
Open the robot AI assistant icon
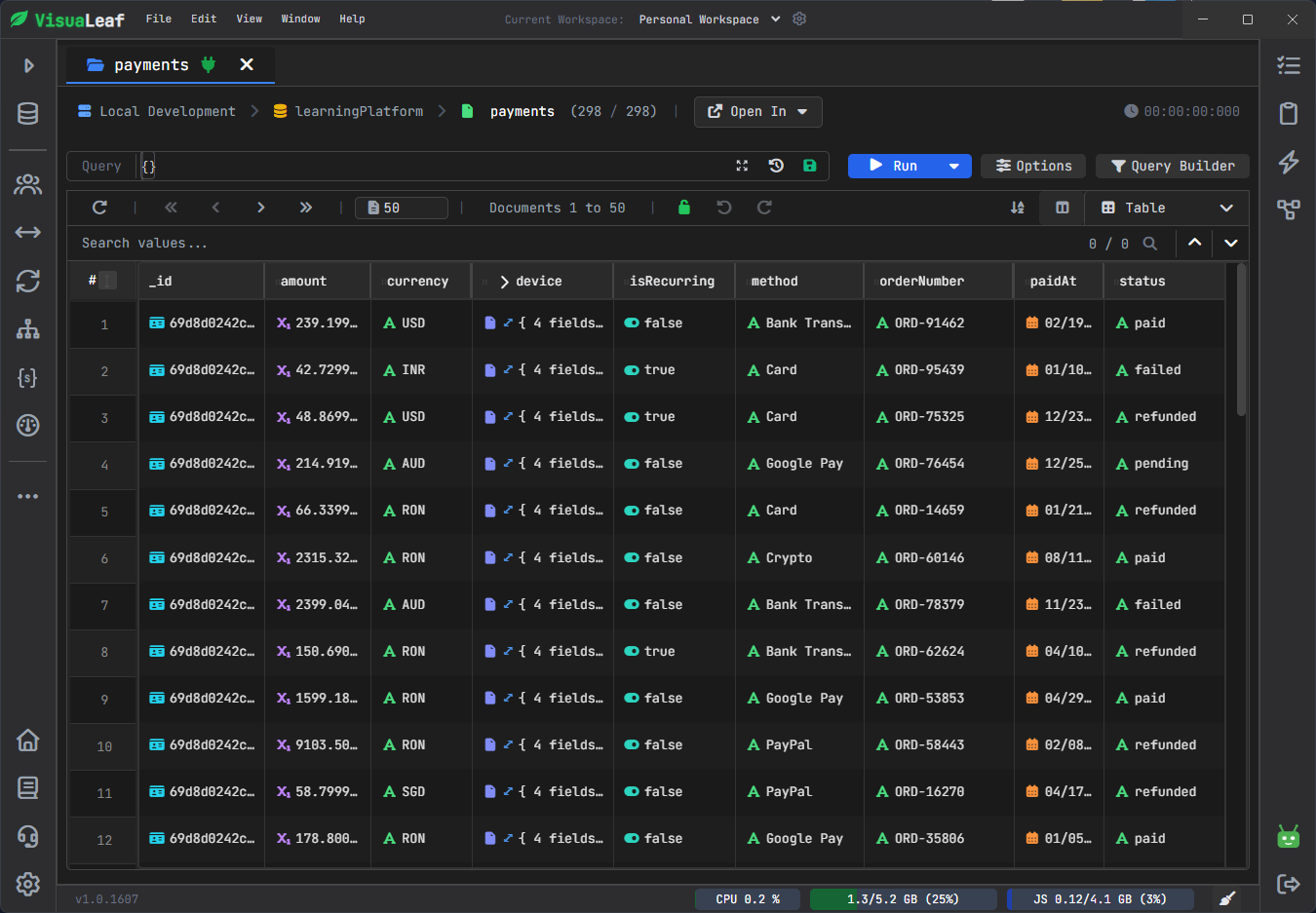pyautogui.click(x=1289, y=836)
